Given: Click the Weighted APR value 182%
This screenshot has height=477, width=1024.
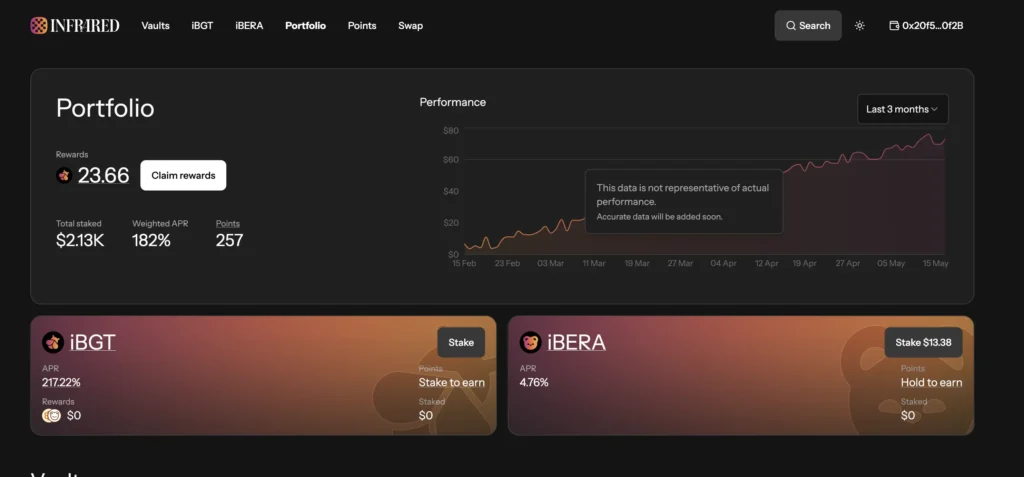Looking at the screenshot, I should (x=152, y=240).
